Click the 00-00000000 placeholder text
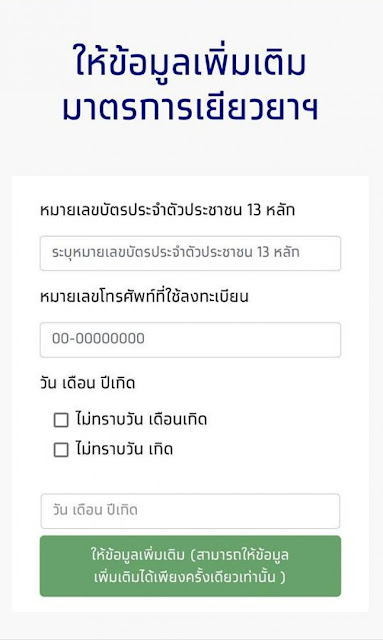This screenshot has width=383, height=640. coord(98,338)
